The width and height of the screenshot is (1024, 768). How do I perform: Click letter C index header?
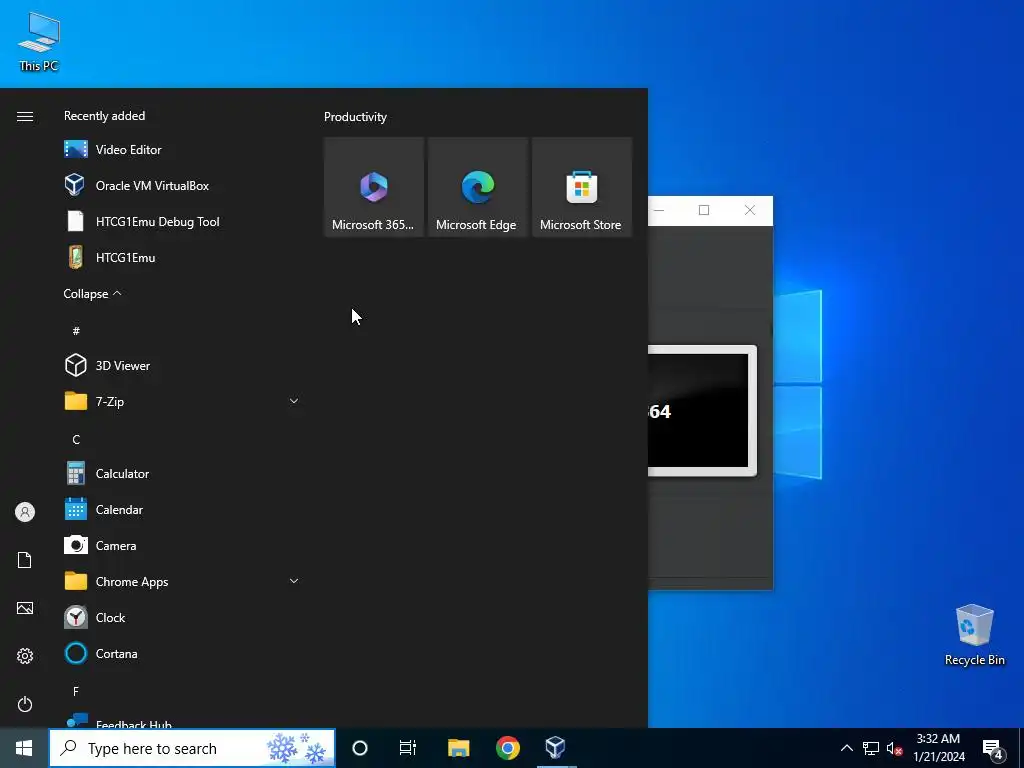(76, 440)
